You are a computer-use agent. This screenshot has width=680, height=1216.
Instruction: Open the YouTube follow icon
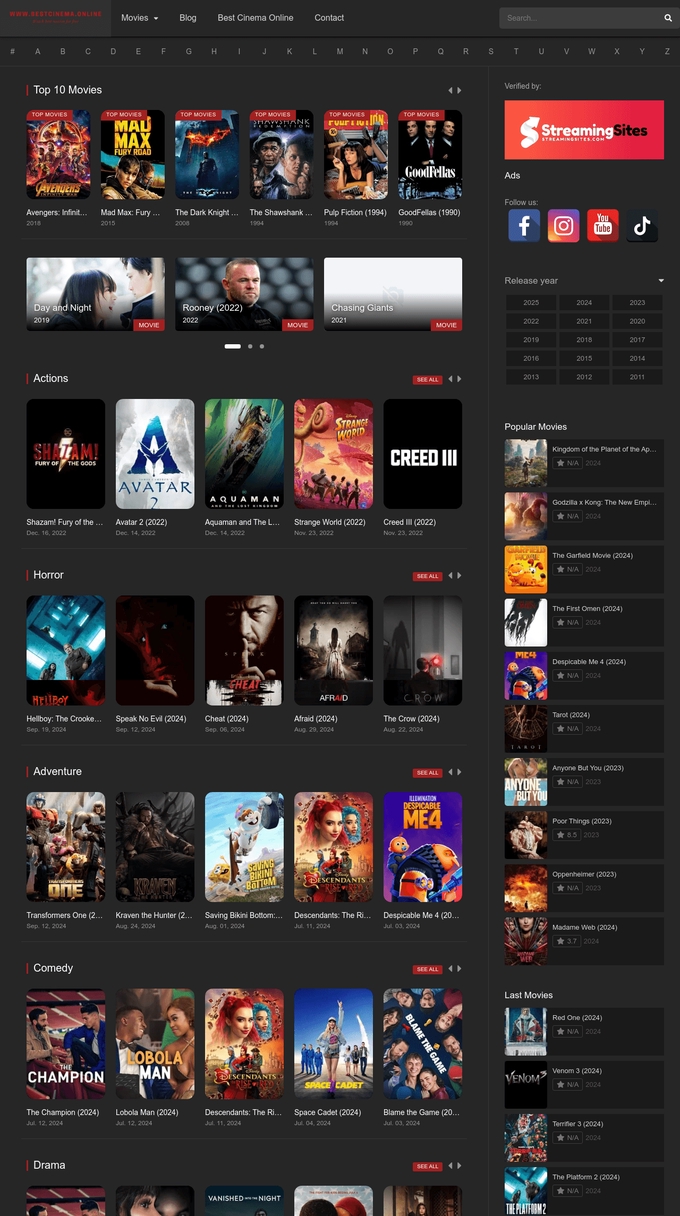click(x=602, y=226)
